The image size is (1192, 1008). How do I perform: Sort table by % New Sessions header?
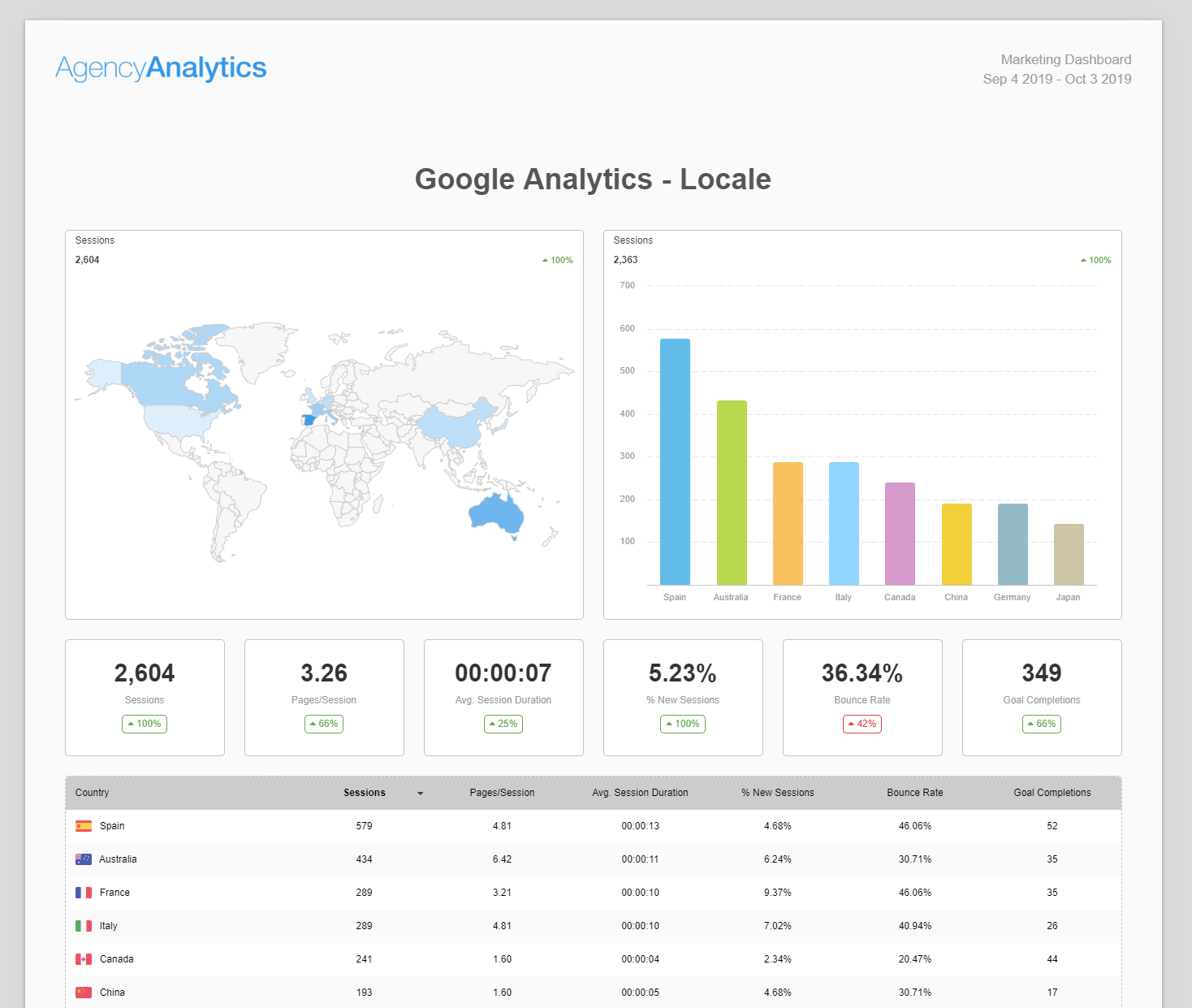(777, 793)
